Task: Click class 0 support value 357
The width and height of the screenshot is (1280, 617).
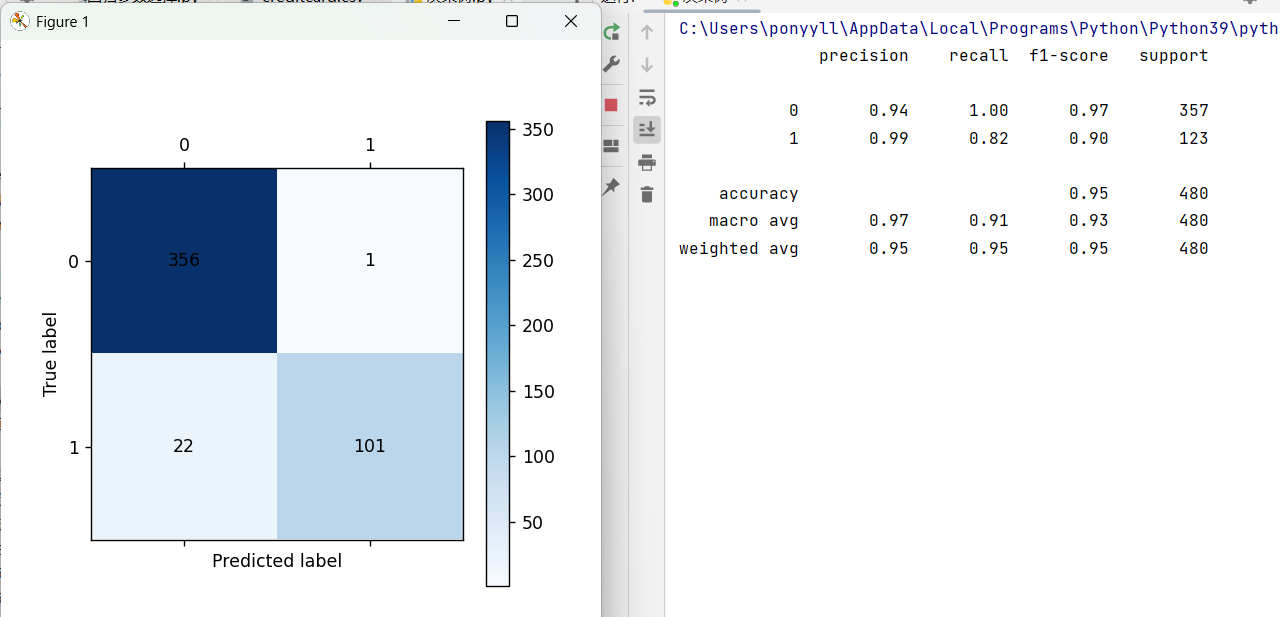Action: [x=1194, y=111]
